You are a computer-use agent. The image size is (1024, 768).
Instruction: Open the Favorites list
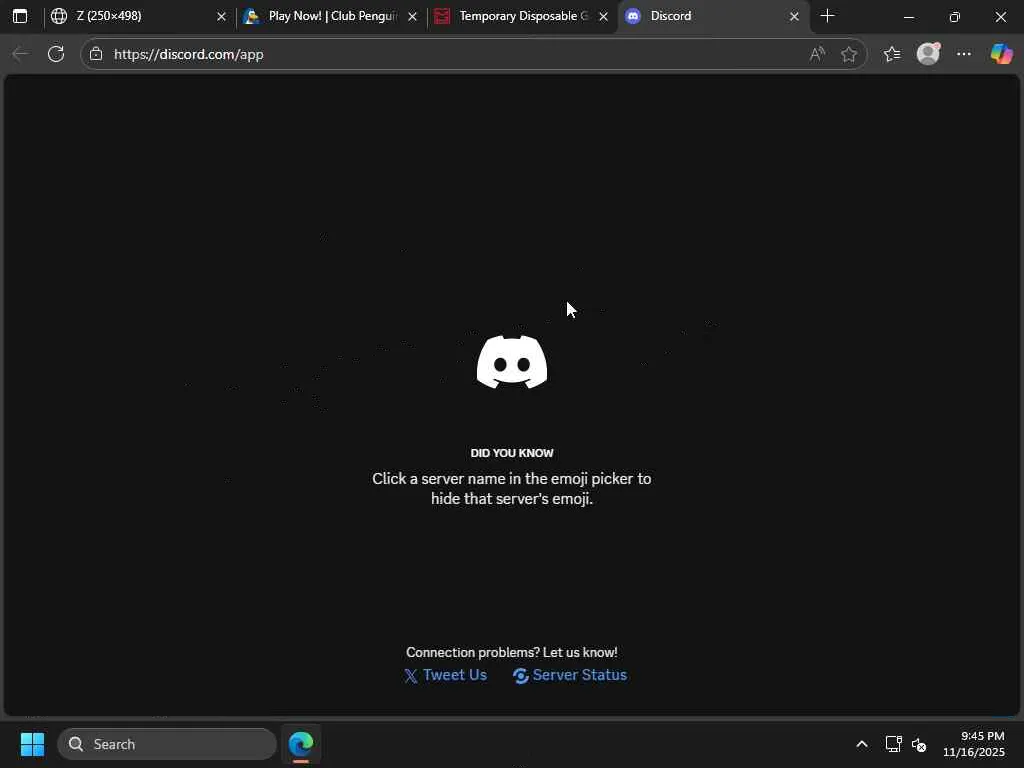pos(892,54)
